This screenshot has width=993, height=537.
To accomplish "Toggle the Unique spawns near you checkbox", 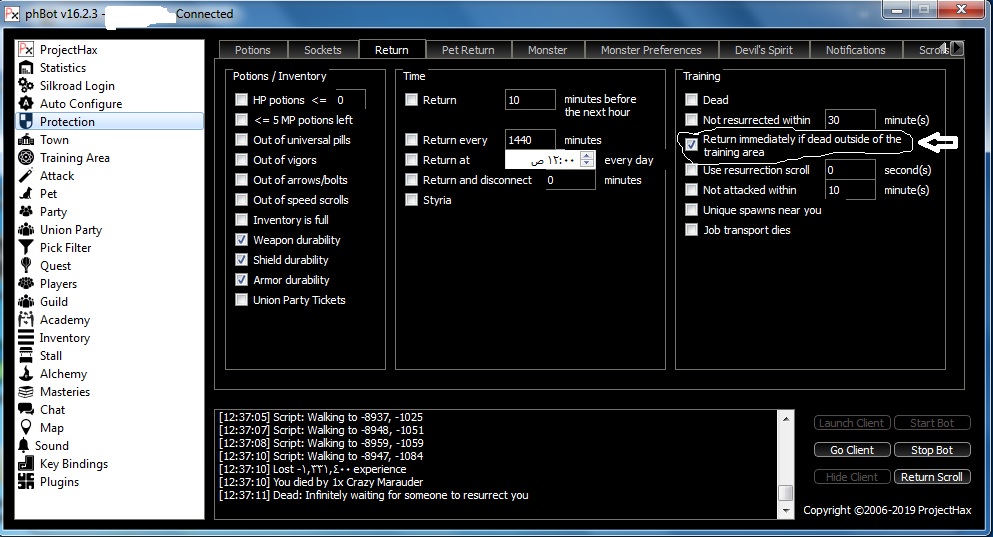I will [691, 210].
